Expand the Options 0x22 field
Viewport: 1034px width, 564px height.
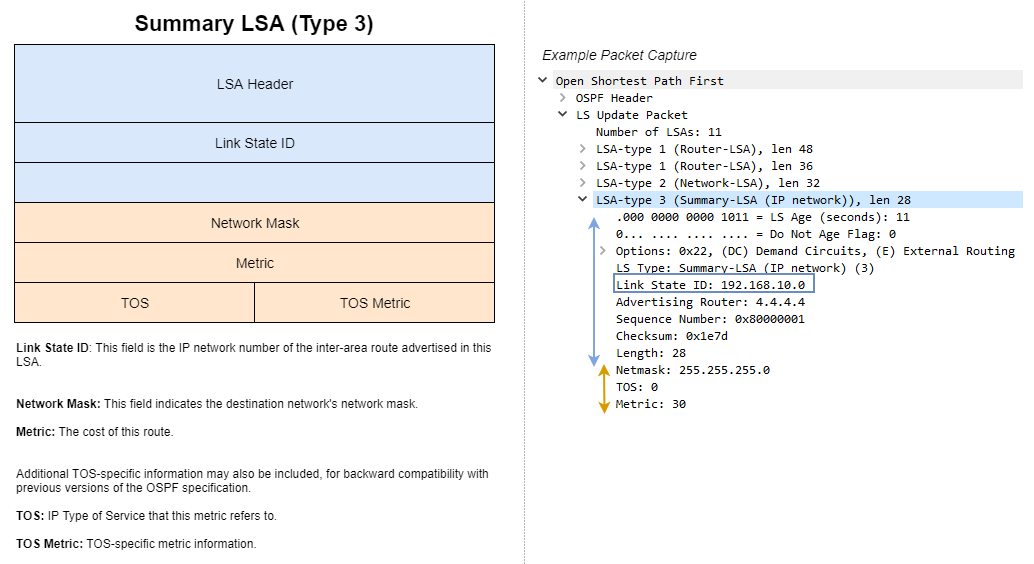[x=602, y=251]
